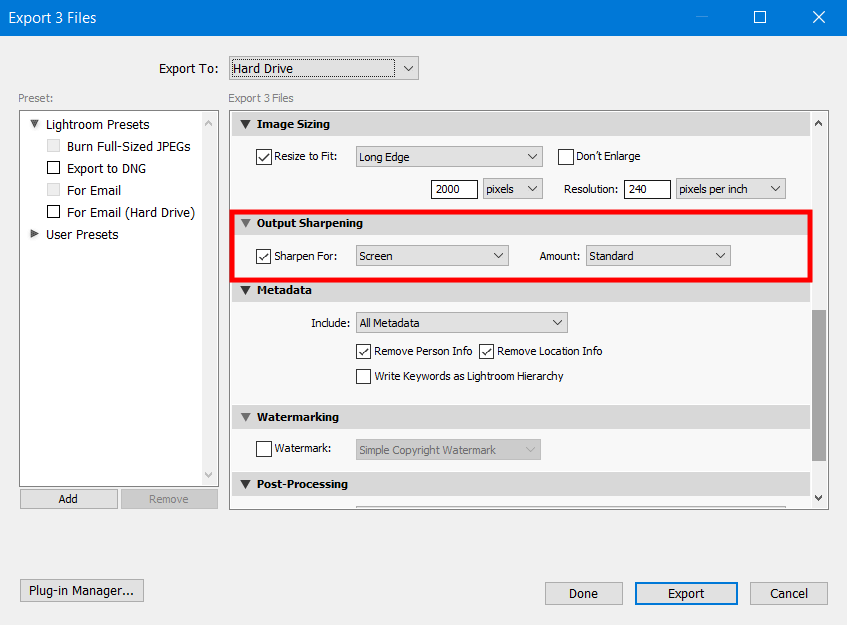Open the Export To dropdown
847x625 pixels.
tap(323, 69)
